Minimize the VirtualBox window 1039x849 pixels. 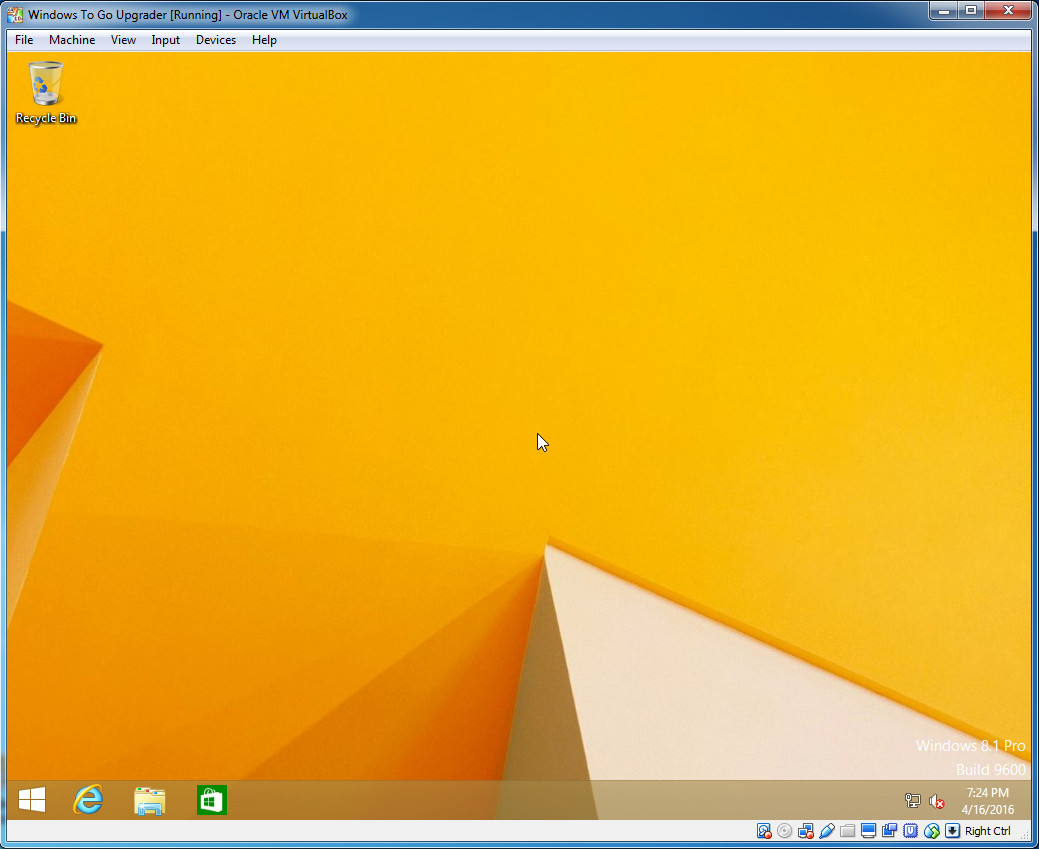(x=943, y=11)
